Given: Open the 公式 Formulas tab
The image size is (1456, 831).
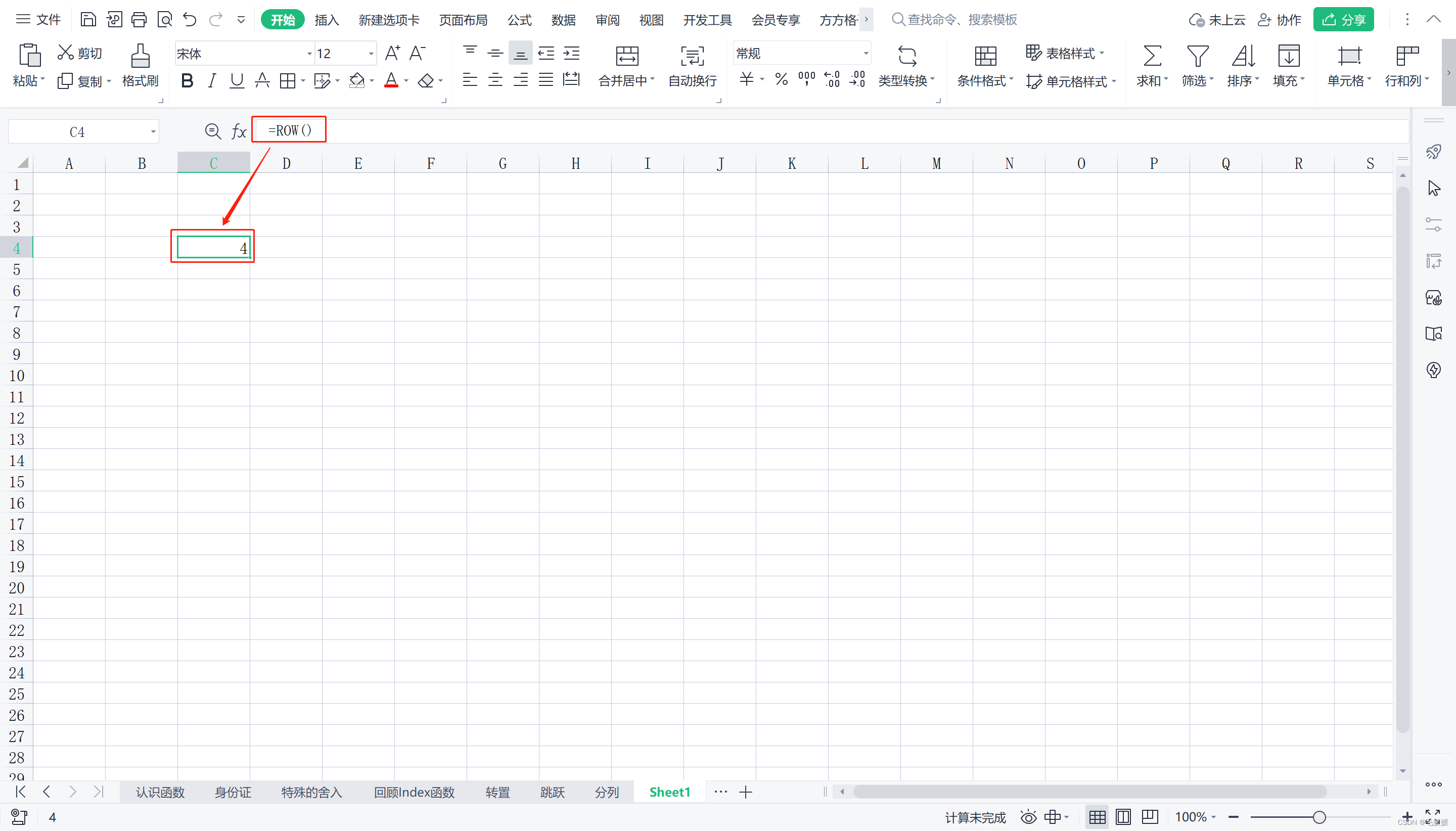Looking at the screenshot, I should pos(519,20).
